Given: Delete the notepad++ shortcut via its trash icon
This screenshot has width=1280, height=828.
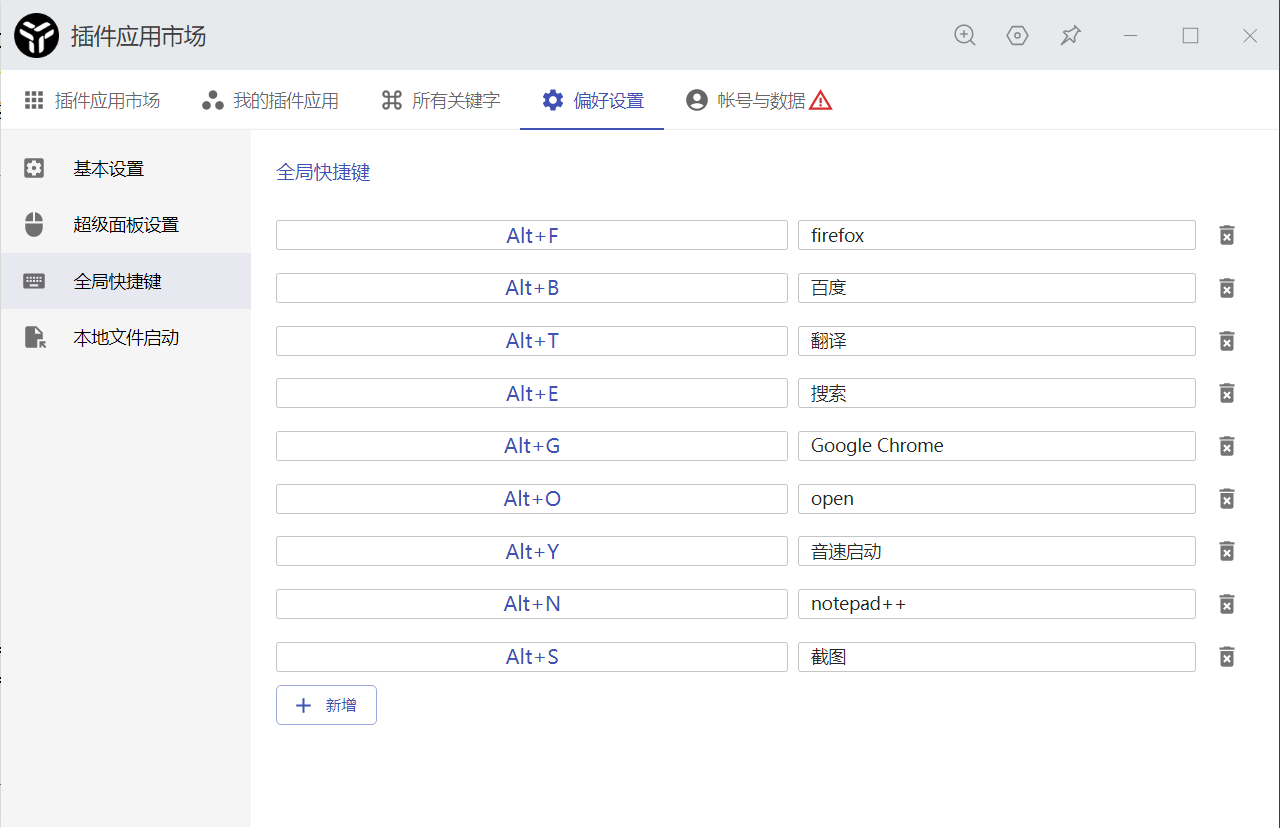Looking at the screenshot, I should click(1226, 604).
